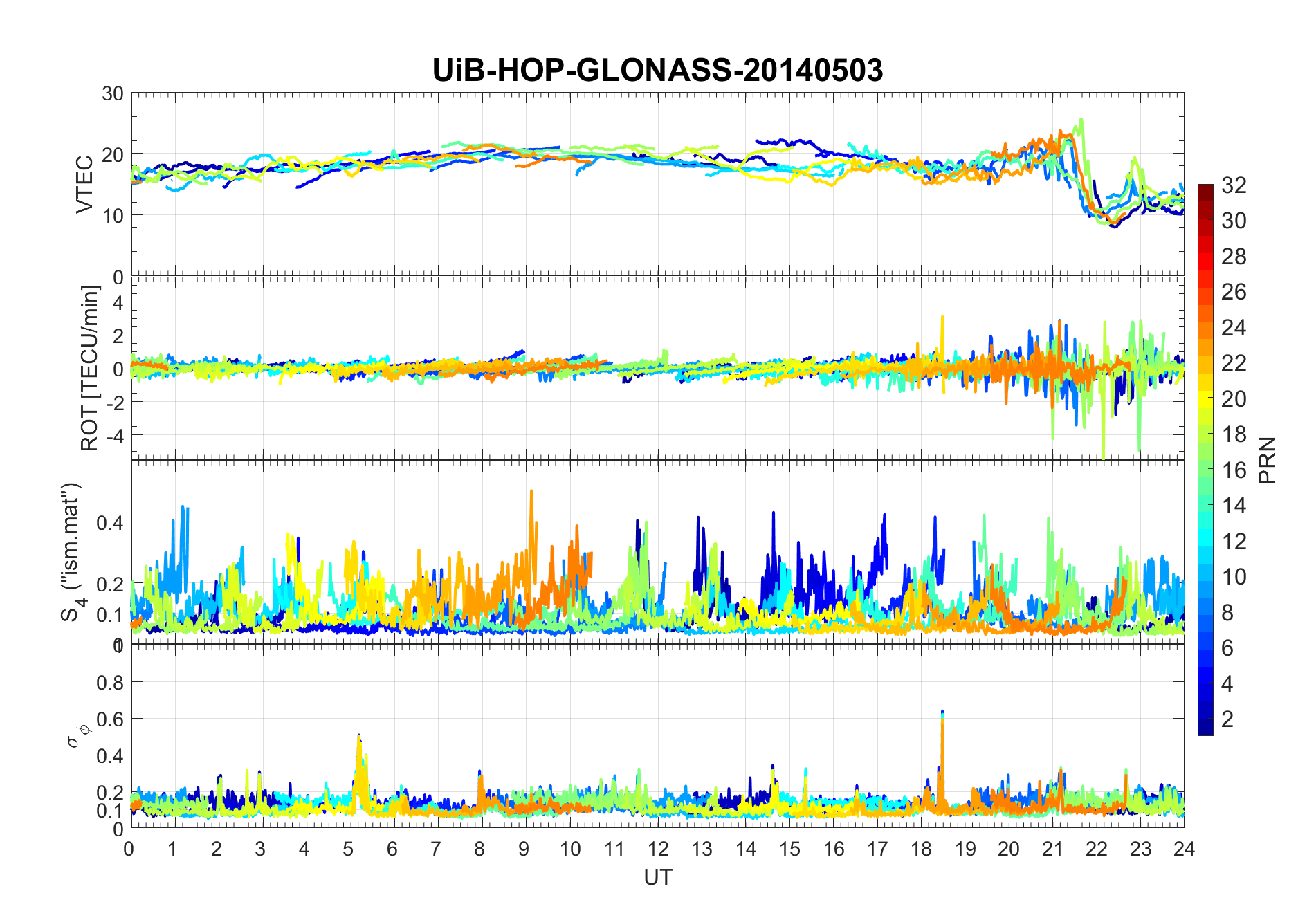This screenshot has width=1316, height=920.
Task: Select colorbar tick label 26
Action: pos(1234,292)
